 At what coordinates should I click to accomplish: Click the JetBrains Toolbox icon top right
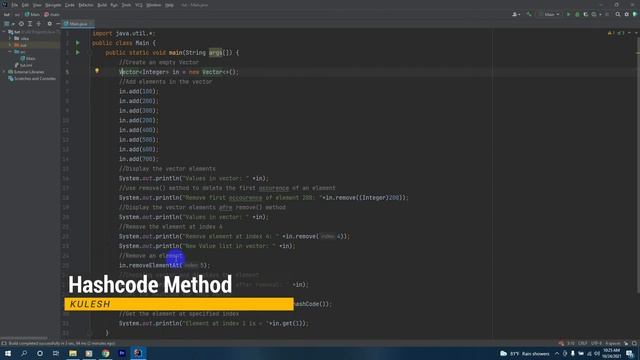click(635, 14)
